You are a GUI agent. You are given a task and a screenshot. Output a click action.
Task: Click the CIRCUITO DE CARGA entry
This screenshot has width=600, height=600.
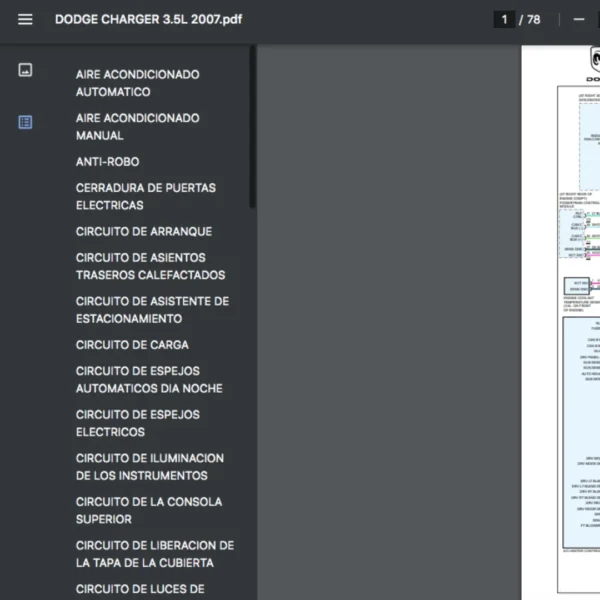pos(129,345)
